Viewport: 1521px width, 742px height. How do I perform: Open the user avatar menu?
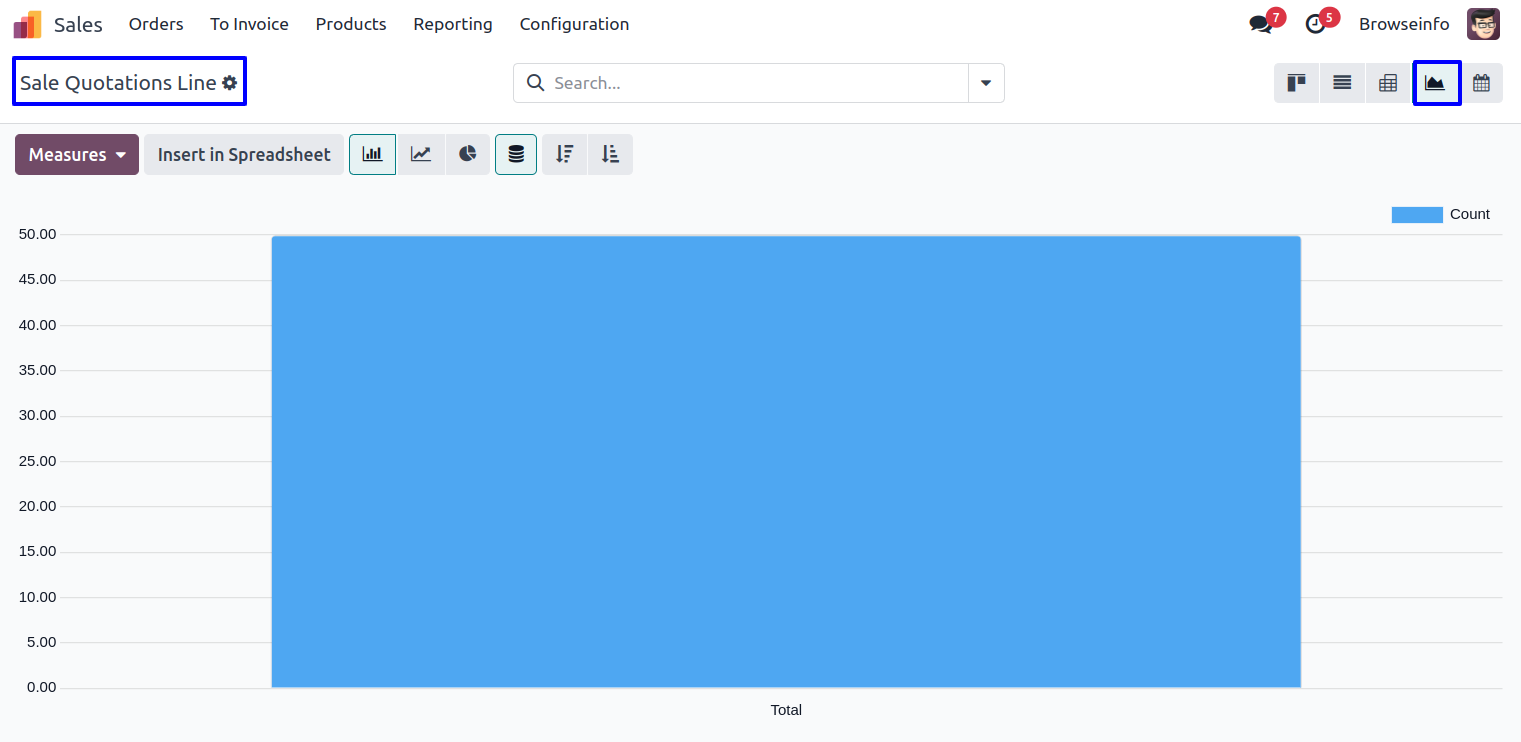click(1483, 24)
